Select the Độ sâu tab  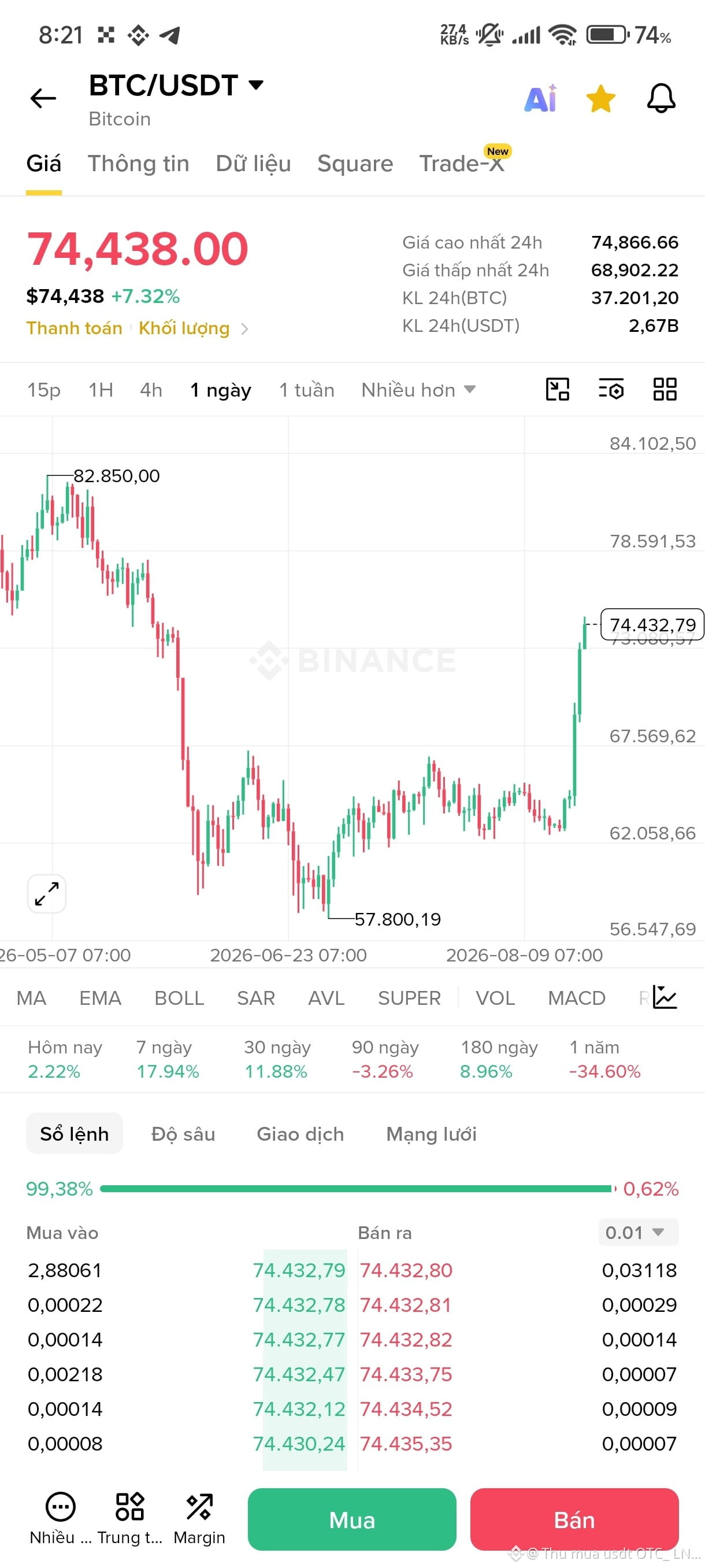point(183,1134)
